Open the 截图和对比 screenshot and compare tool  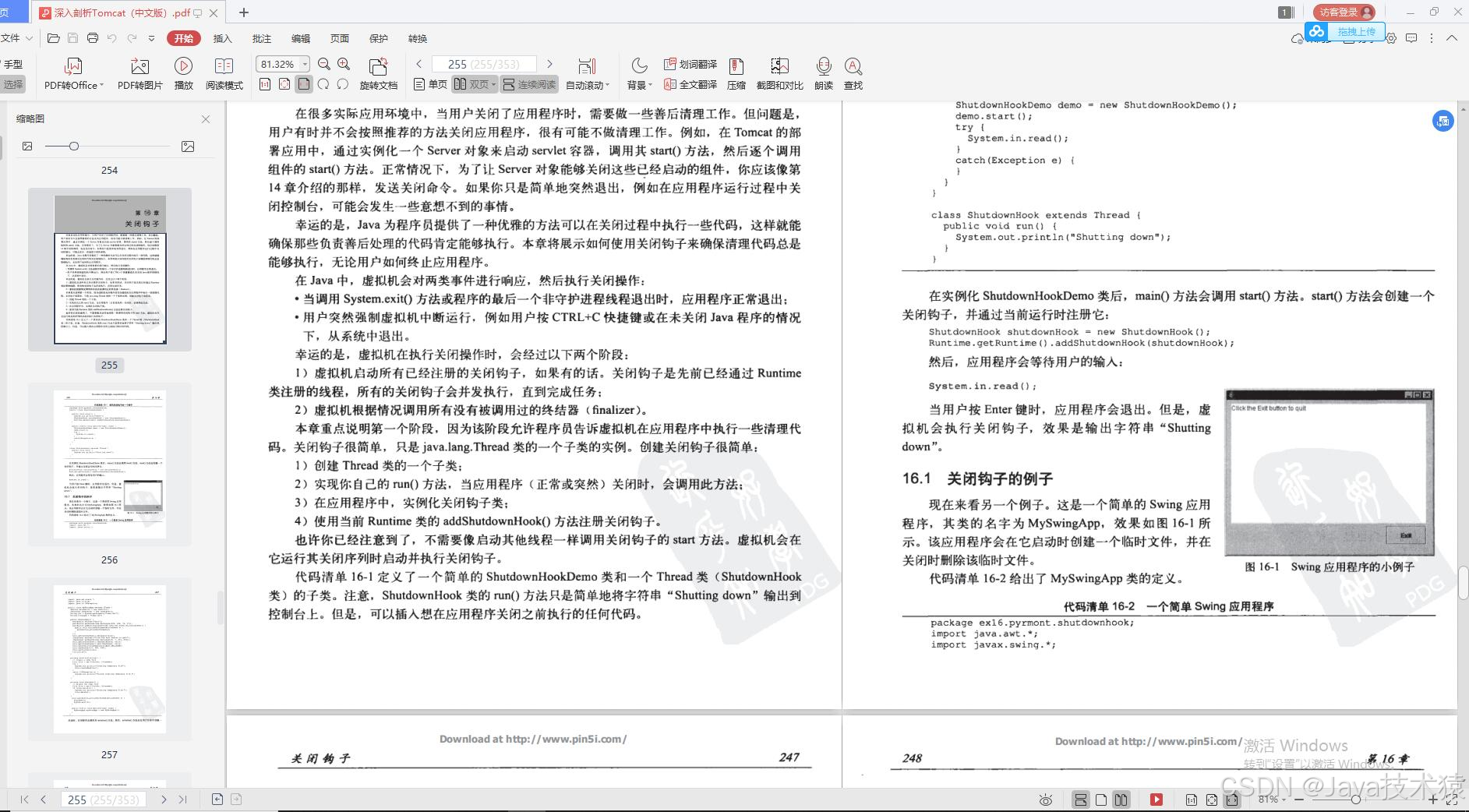click(779, 73)
